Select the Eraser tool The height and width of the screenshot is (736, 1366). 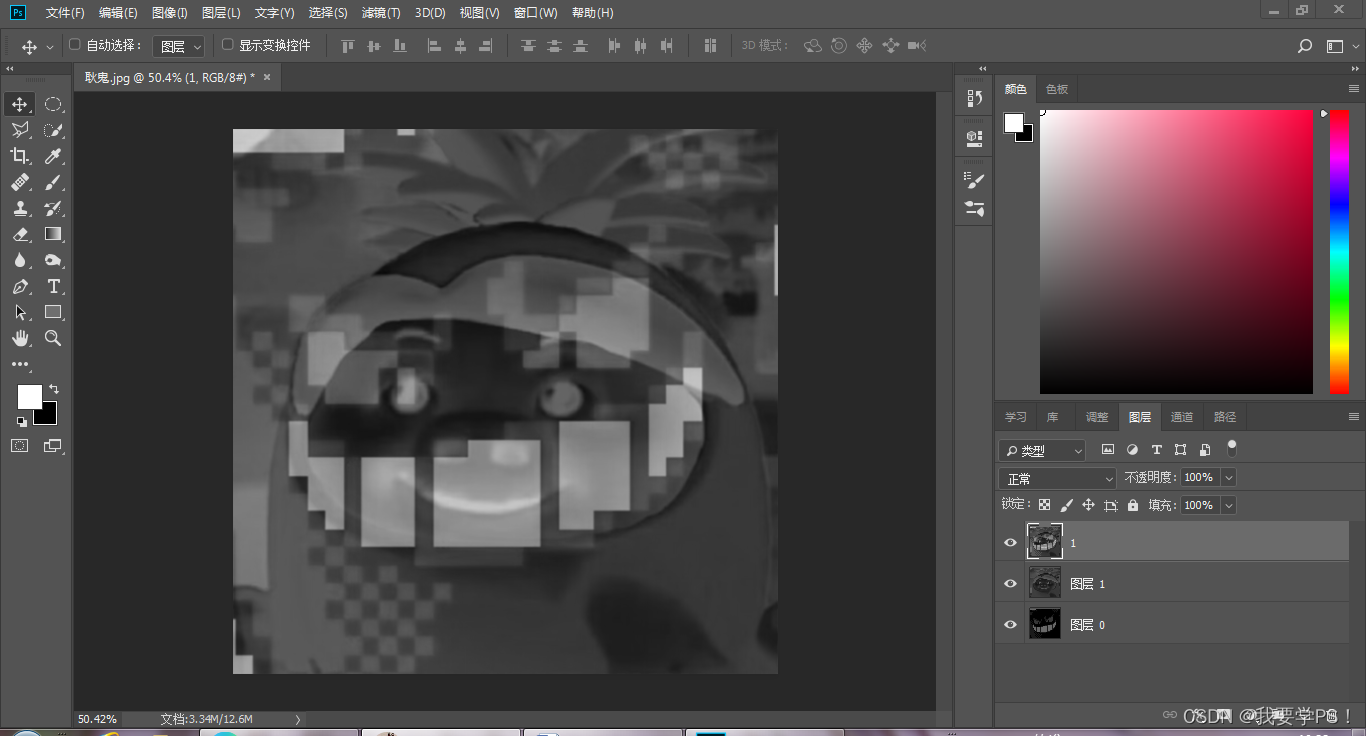tap(20, 234)
